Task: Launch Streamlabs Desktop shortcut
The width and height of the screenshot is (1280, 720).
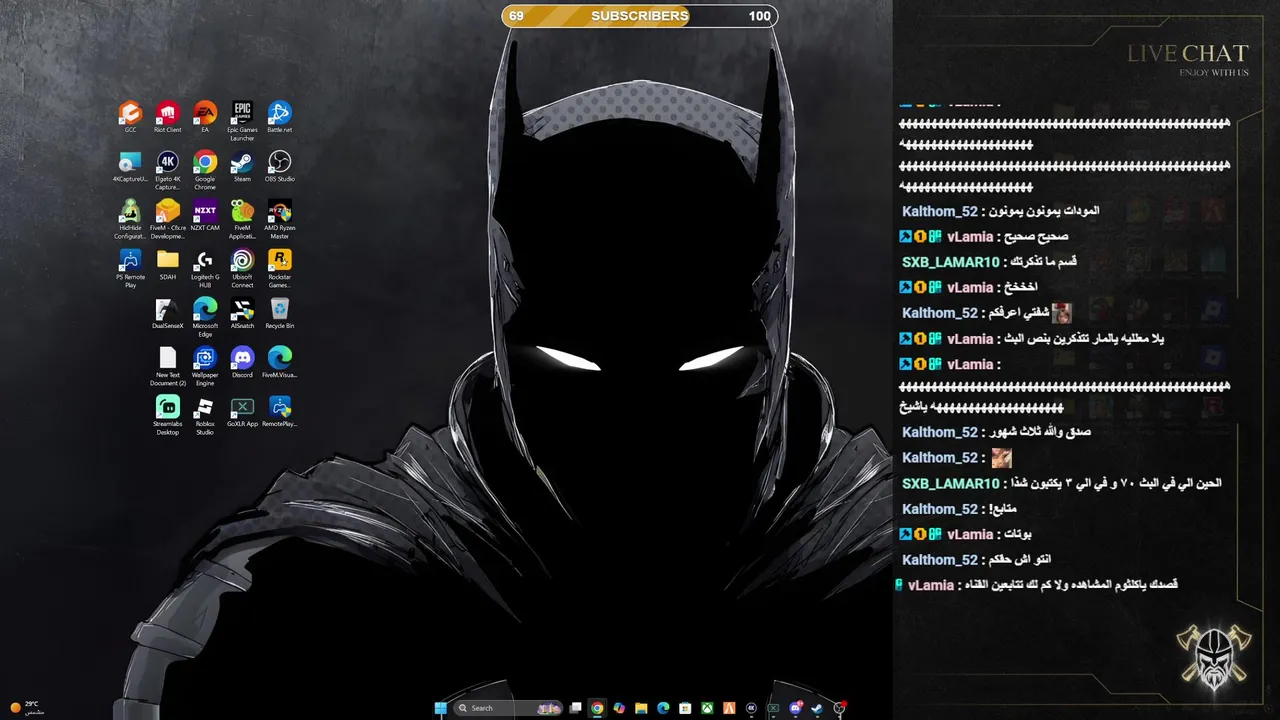Action: click(167, 415)
